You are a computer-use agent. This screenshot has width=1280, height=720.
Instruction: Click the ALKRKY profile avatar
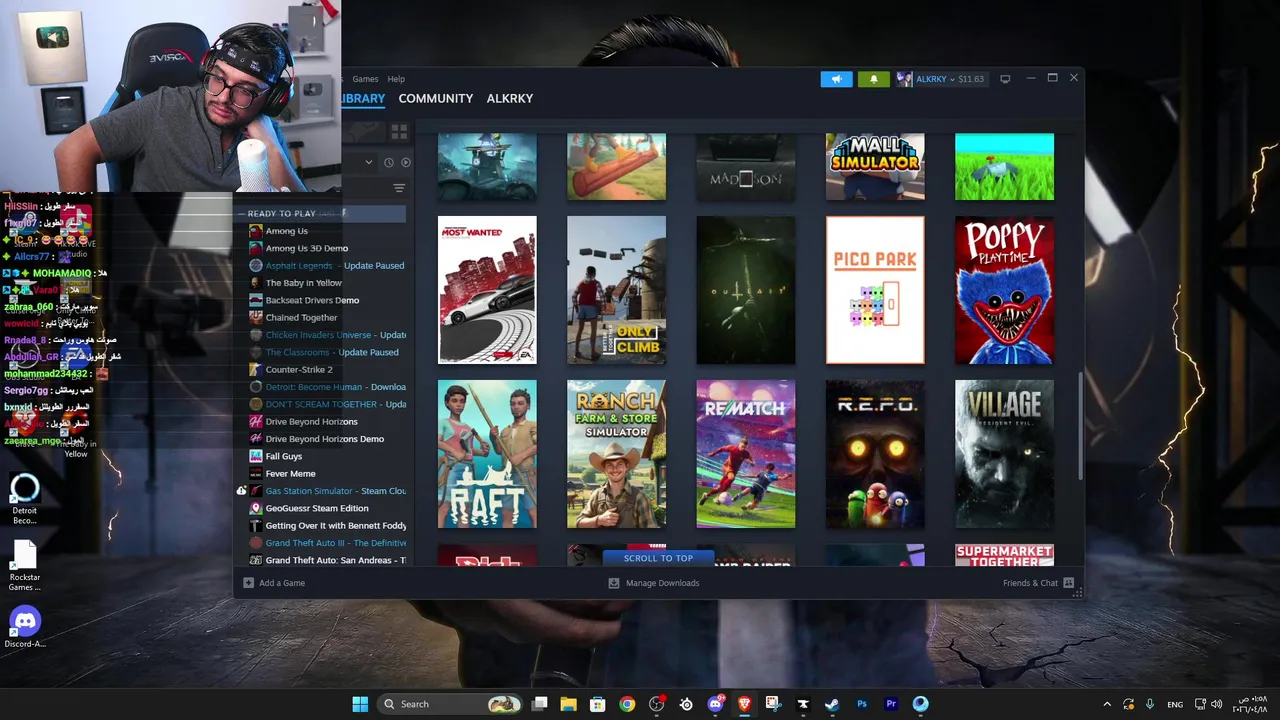click(x=904, y=79)
